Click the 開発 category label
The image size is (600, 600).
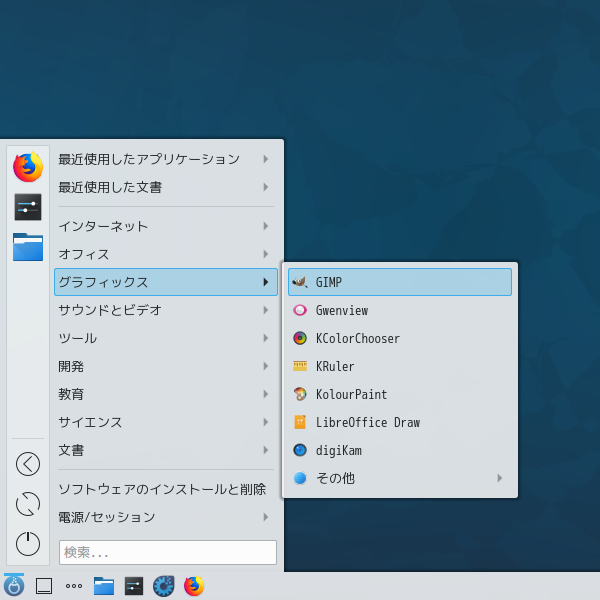pyautogui.click(x=71, y=366)
